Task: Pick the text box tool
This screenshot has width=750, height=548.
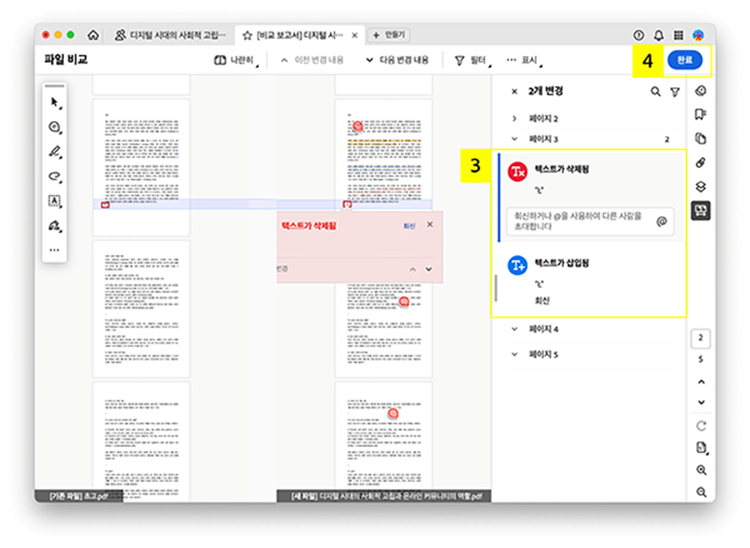Action: point(55,201)
